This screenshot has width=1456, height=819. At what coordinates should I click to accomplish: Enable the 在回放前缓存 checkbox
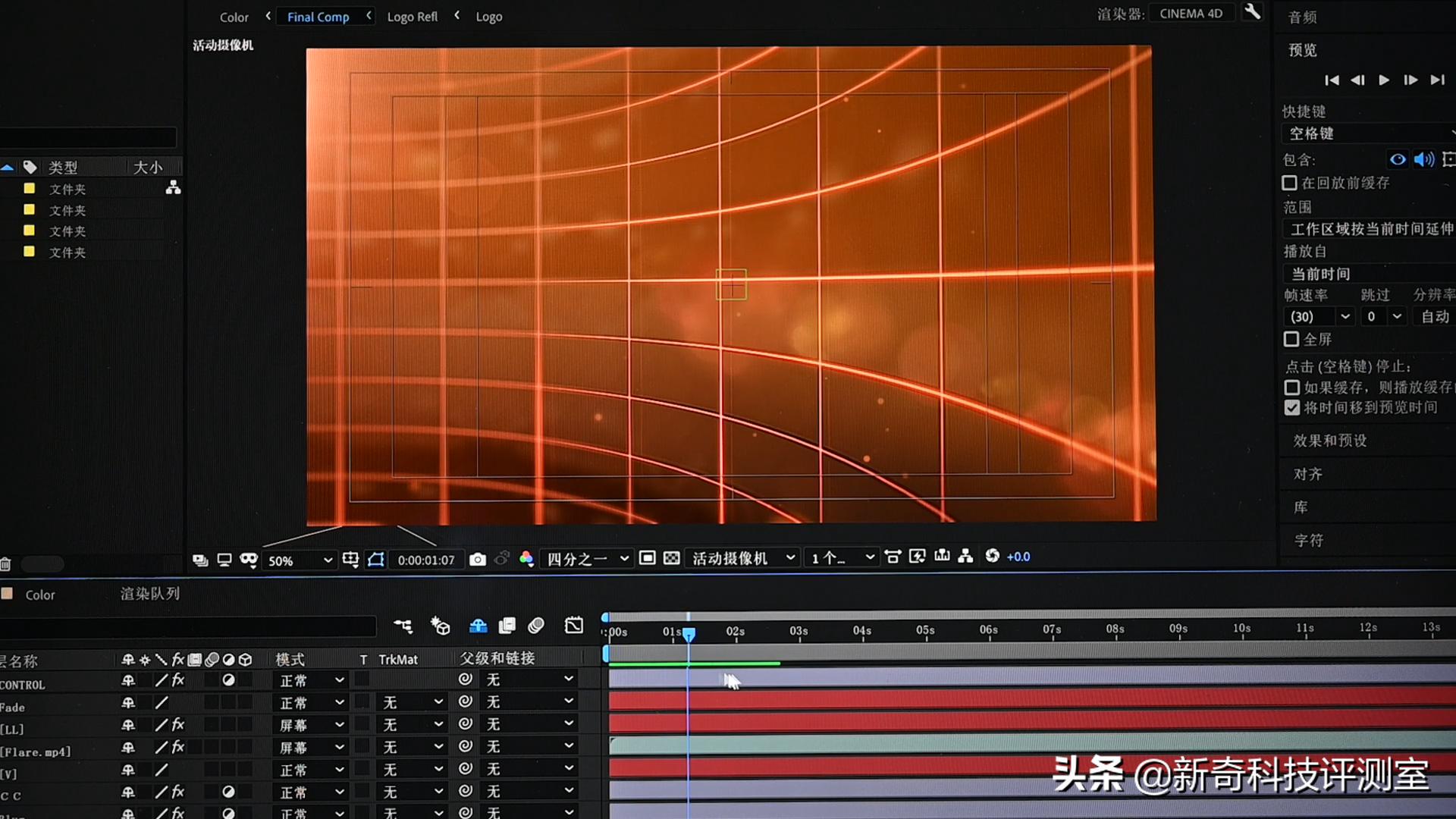[x=1290, y=183]
